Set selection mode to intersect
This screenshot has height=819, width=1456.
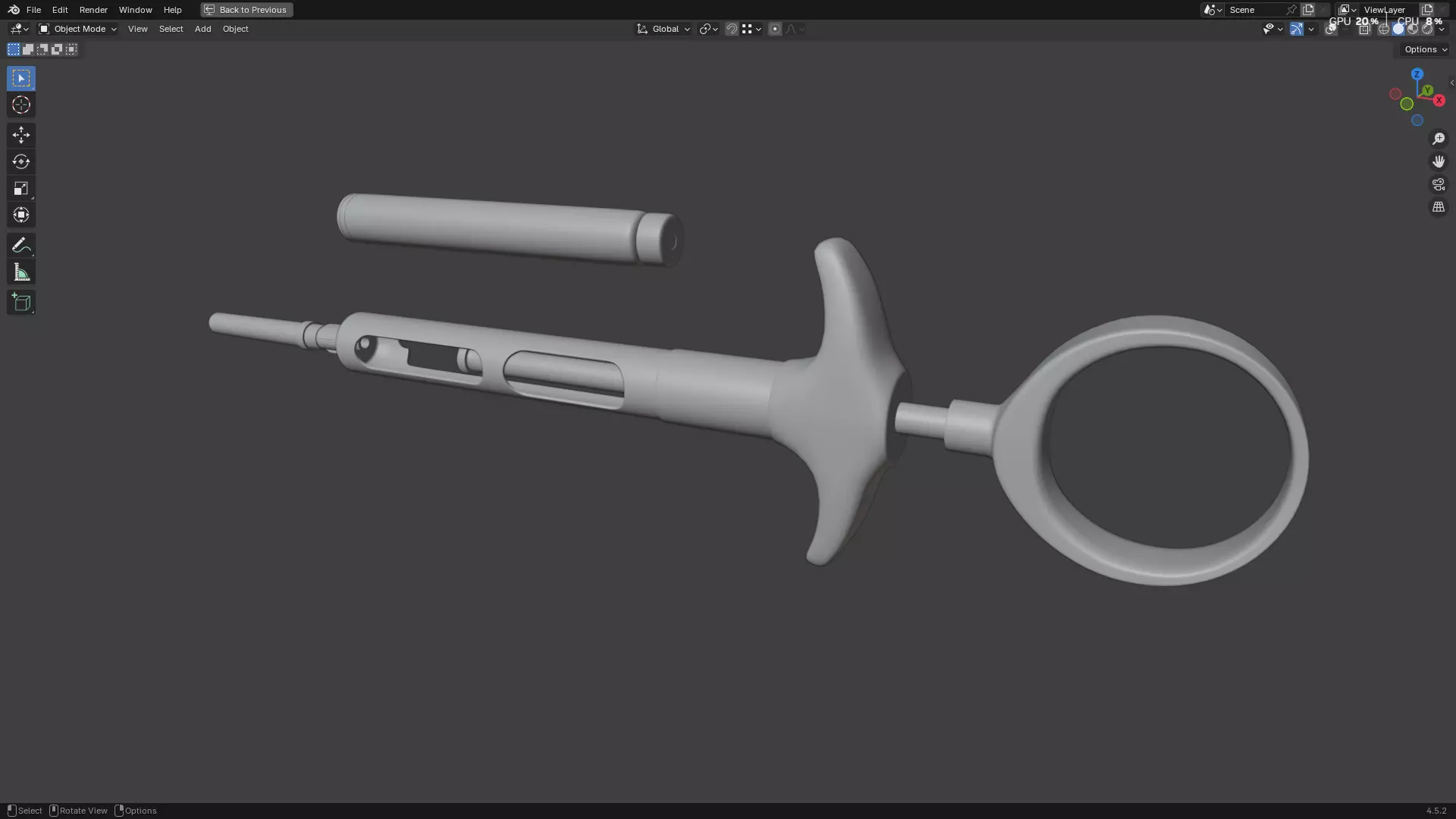click(71, 49)
